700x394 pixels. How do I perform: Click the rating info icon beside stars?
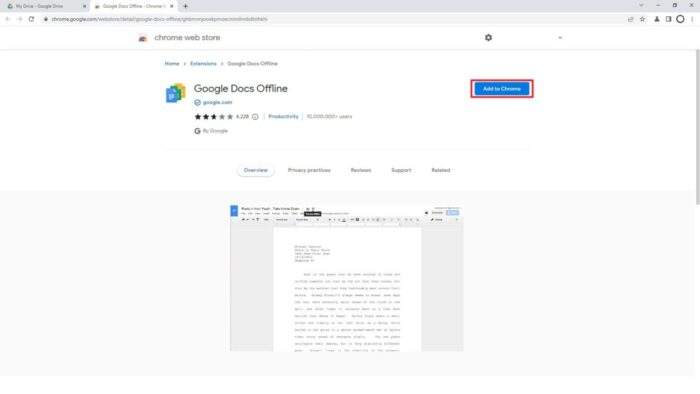coord(255,117)
